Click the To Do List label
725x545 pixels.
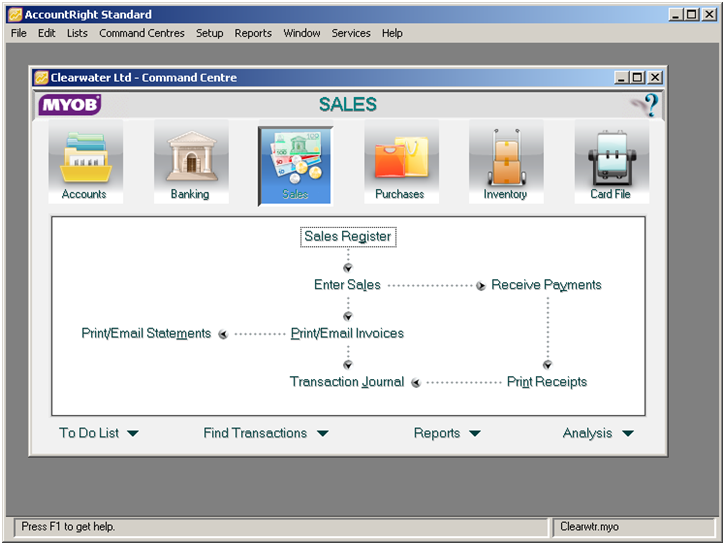point(89,433)
